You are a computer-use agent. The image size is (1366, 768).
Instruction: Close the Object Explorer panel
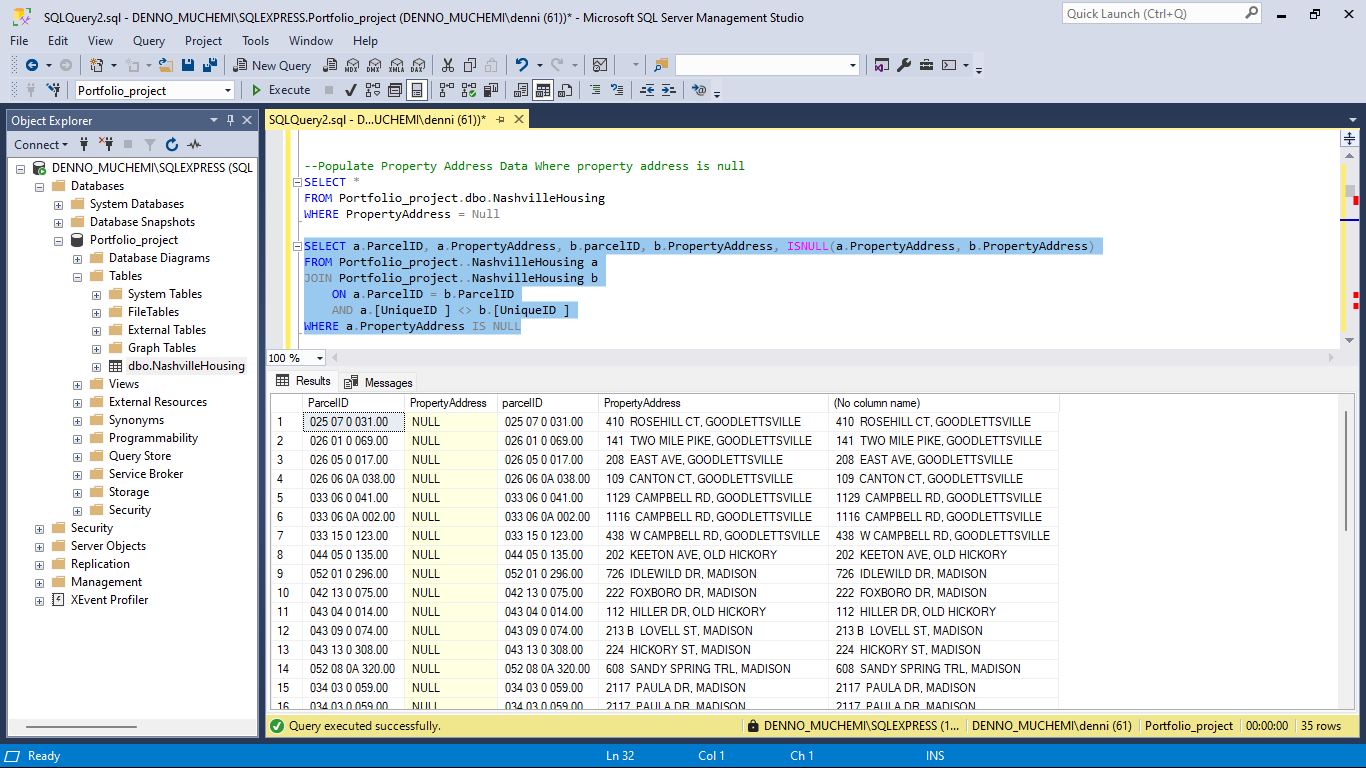(246, 120)
